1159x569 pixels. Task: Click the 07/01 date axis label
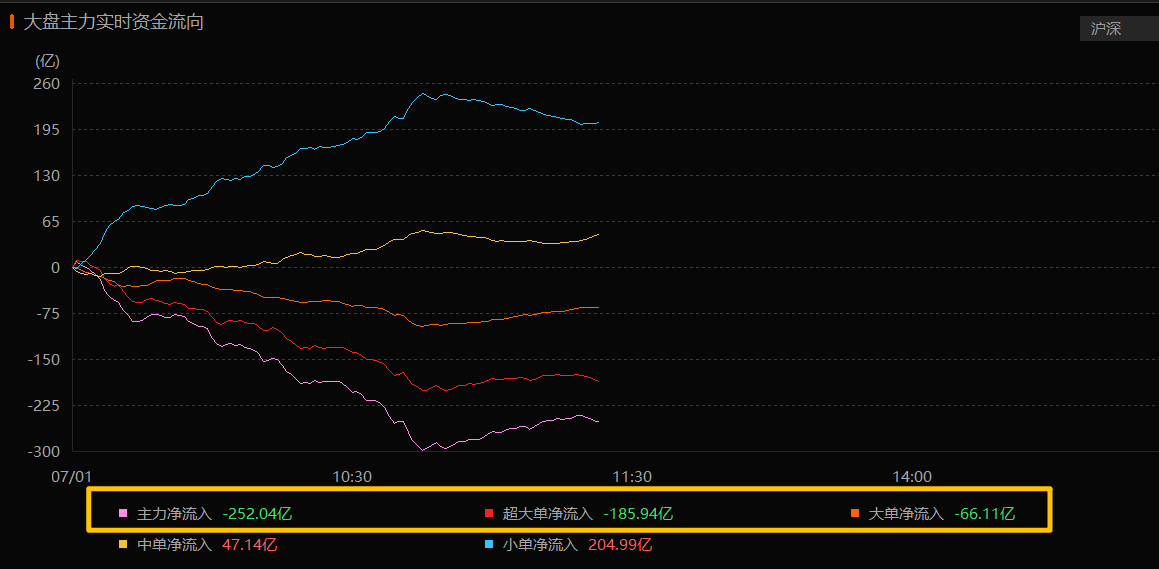click(x=72, y=477)
